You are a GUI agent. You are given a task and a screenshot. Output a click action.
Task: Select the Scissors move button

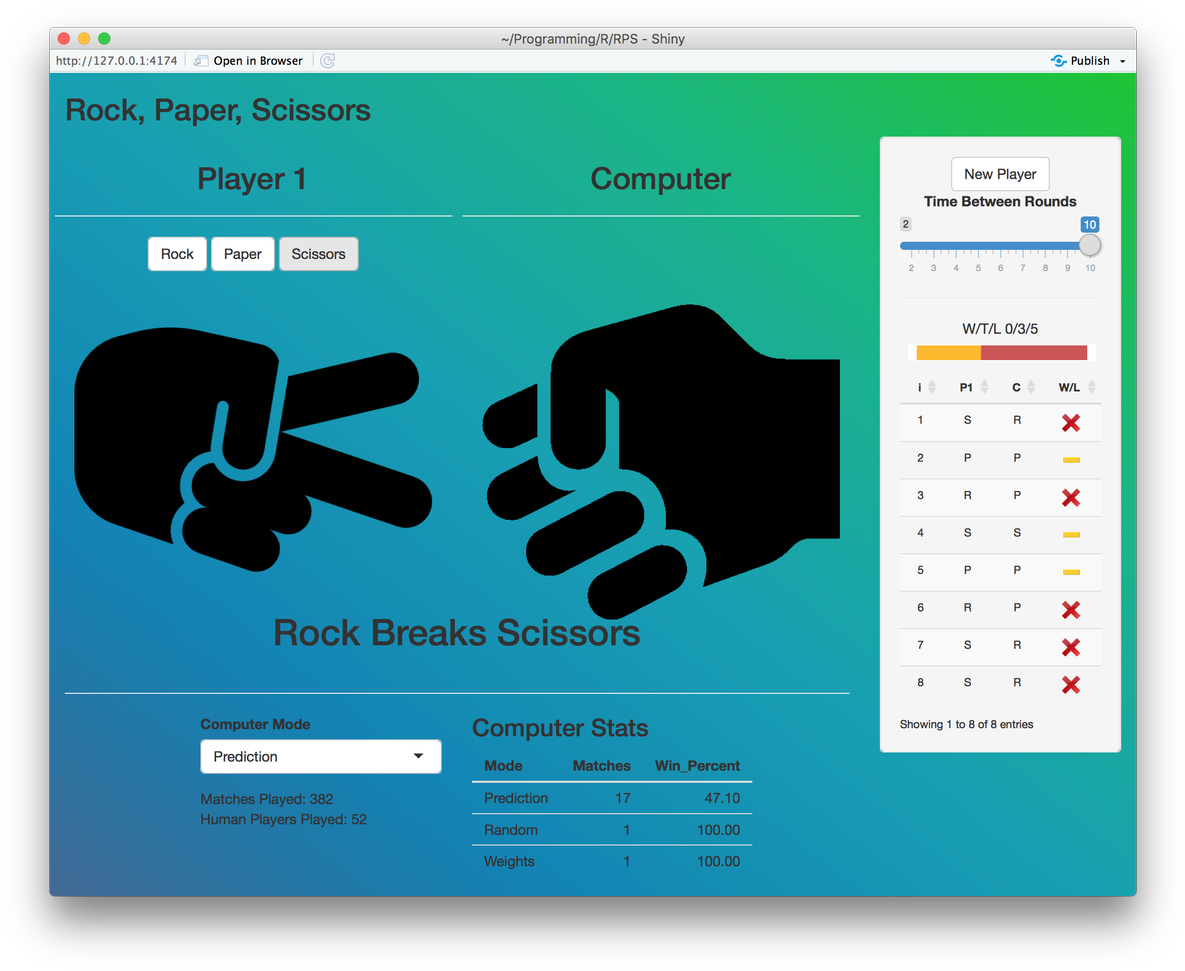point(318,254)
